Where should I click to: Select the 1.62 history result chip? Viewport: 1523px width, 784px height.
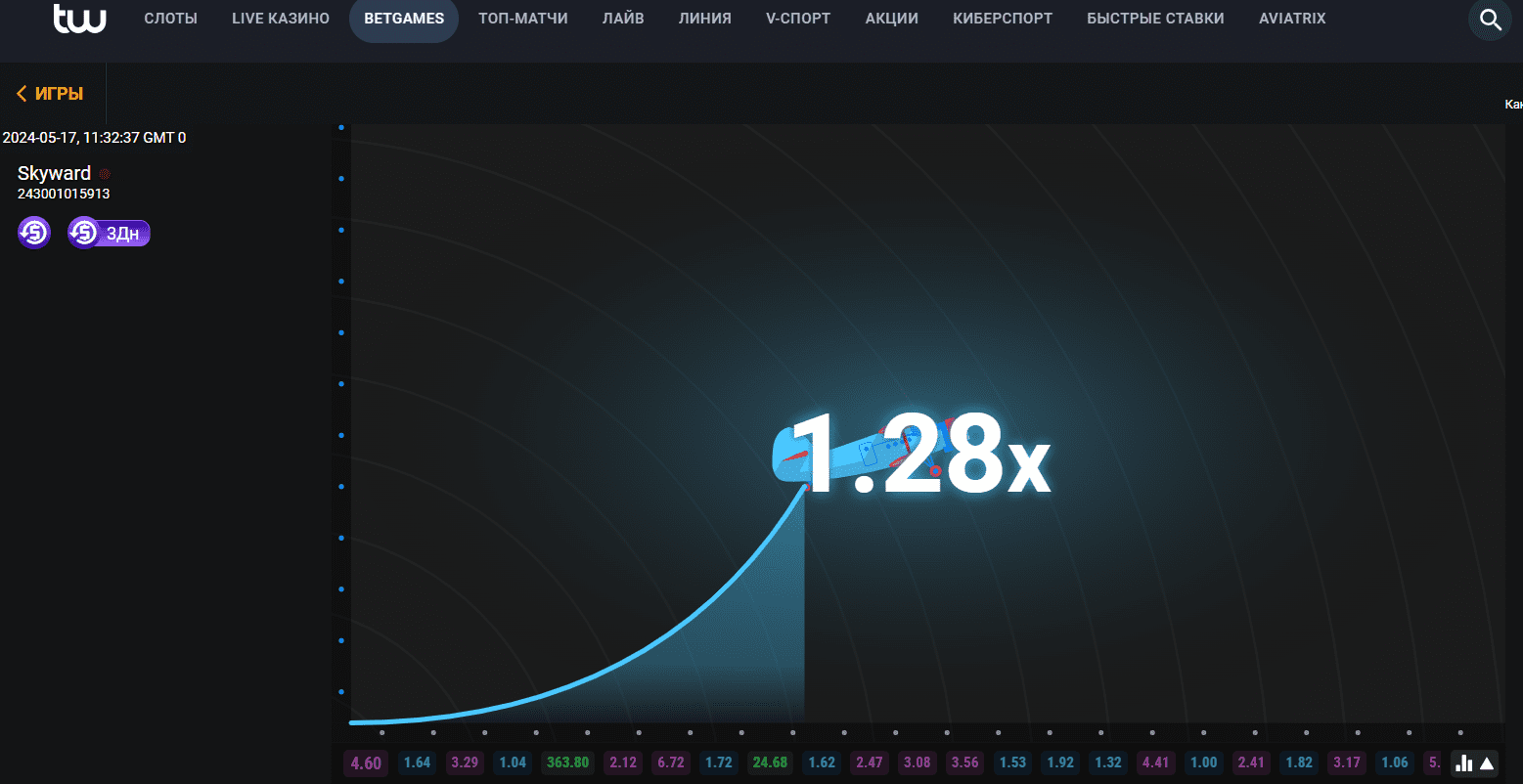coord(822,762)
